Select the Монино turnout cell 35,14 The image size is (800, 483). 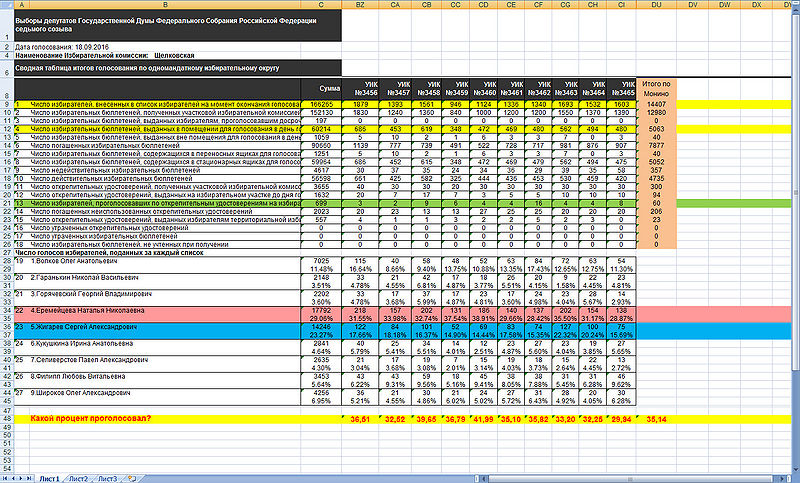[656, 419]
